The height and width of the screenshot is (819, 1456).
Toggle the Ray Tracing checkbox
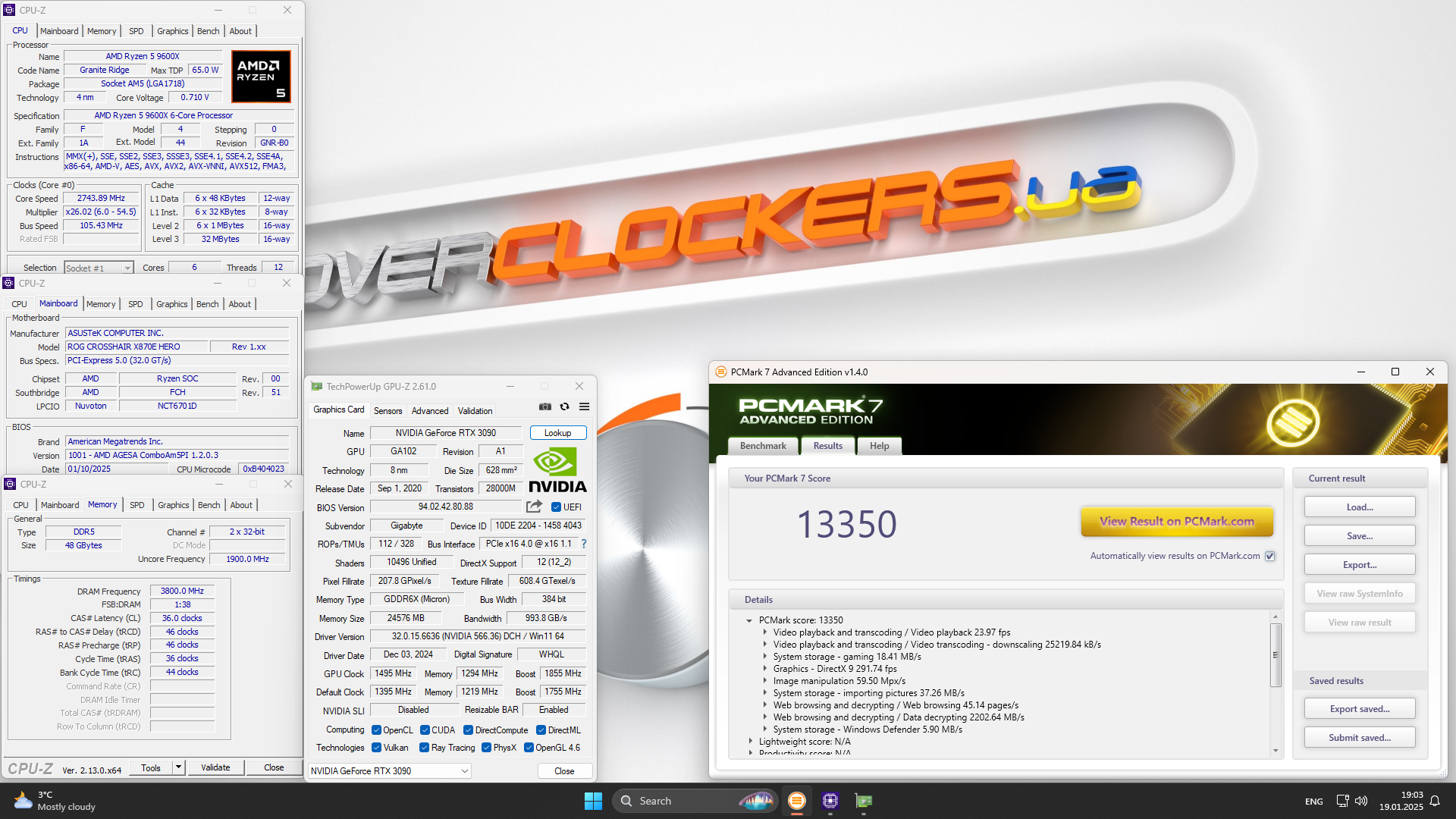(x=425, y=748)
